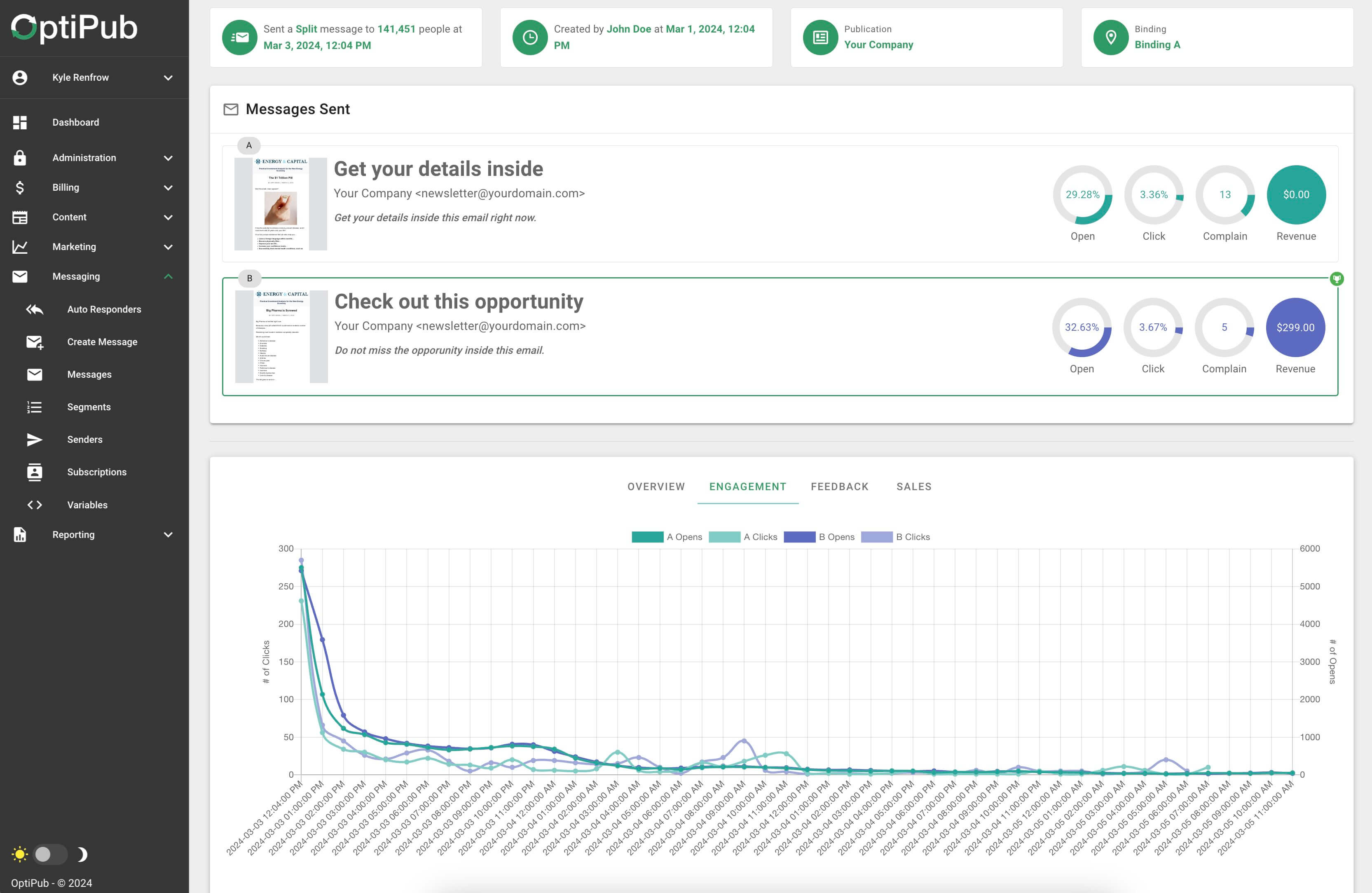This screenshot has height=893, width=1372.
Task: Click the Create Message envelope-plus icon
Action: click(x=35, y=342)
